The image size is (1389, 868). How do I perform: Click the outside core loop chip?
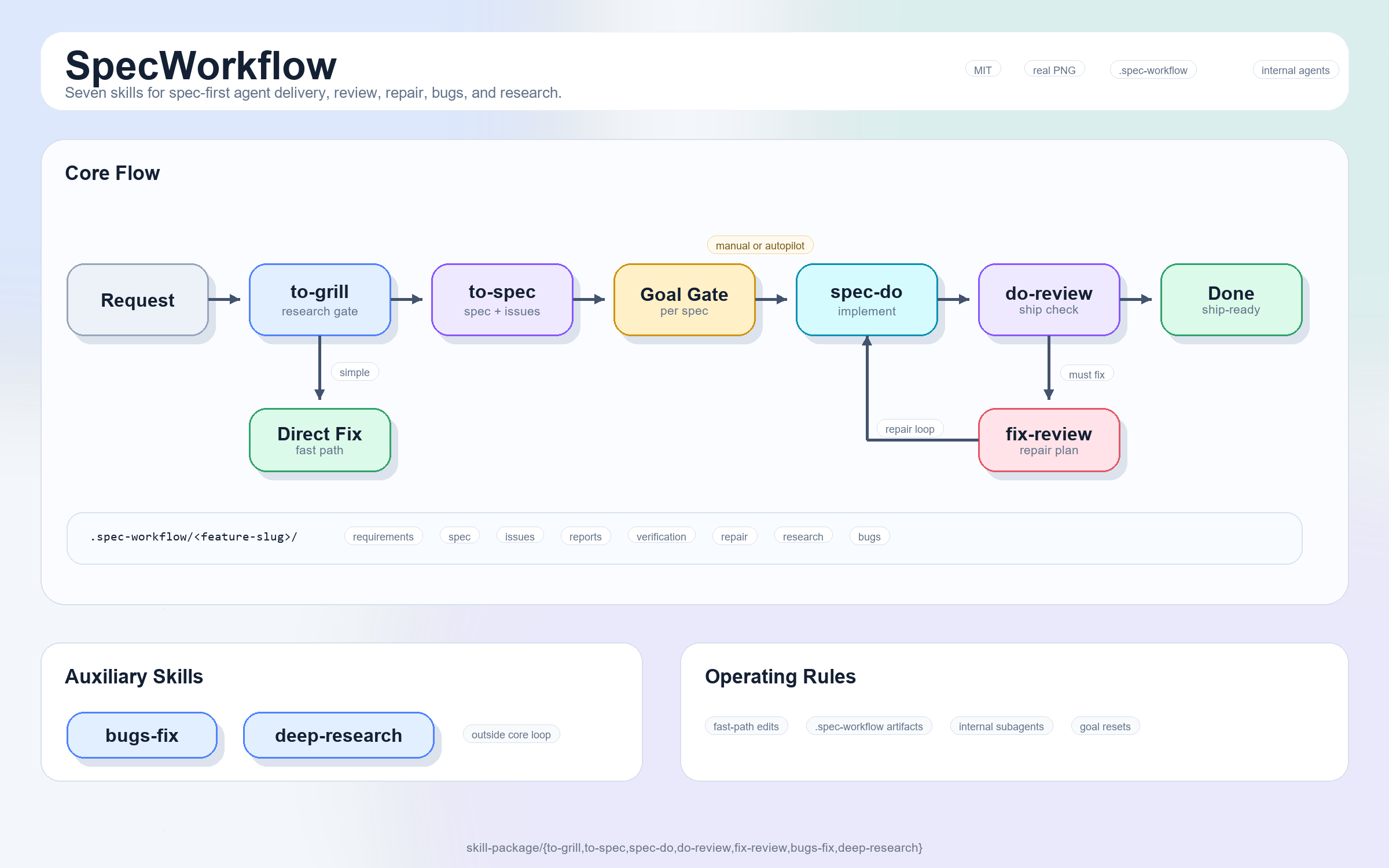[x=511, y=734]
